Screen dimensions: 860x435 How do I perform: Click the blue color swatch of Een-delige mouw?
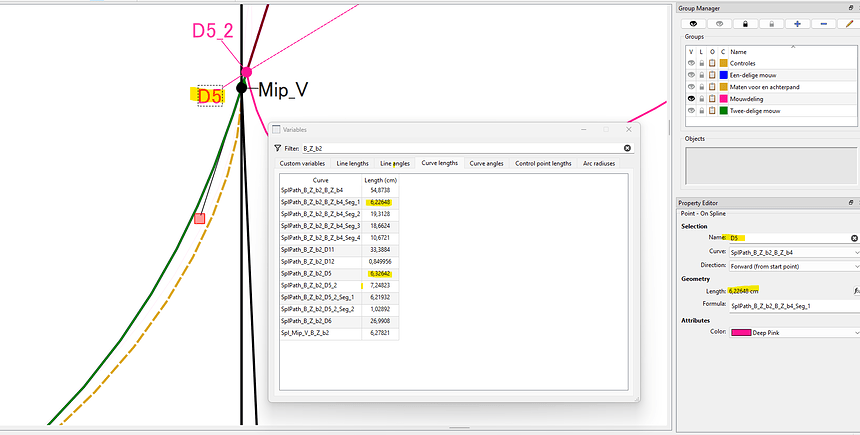tap(724, 75)
